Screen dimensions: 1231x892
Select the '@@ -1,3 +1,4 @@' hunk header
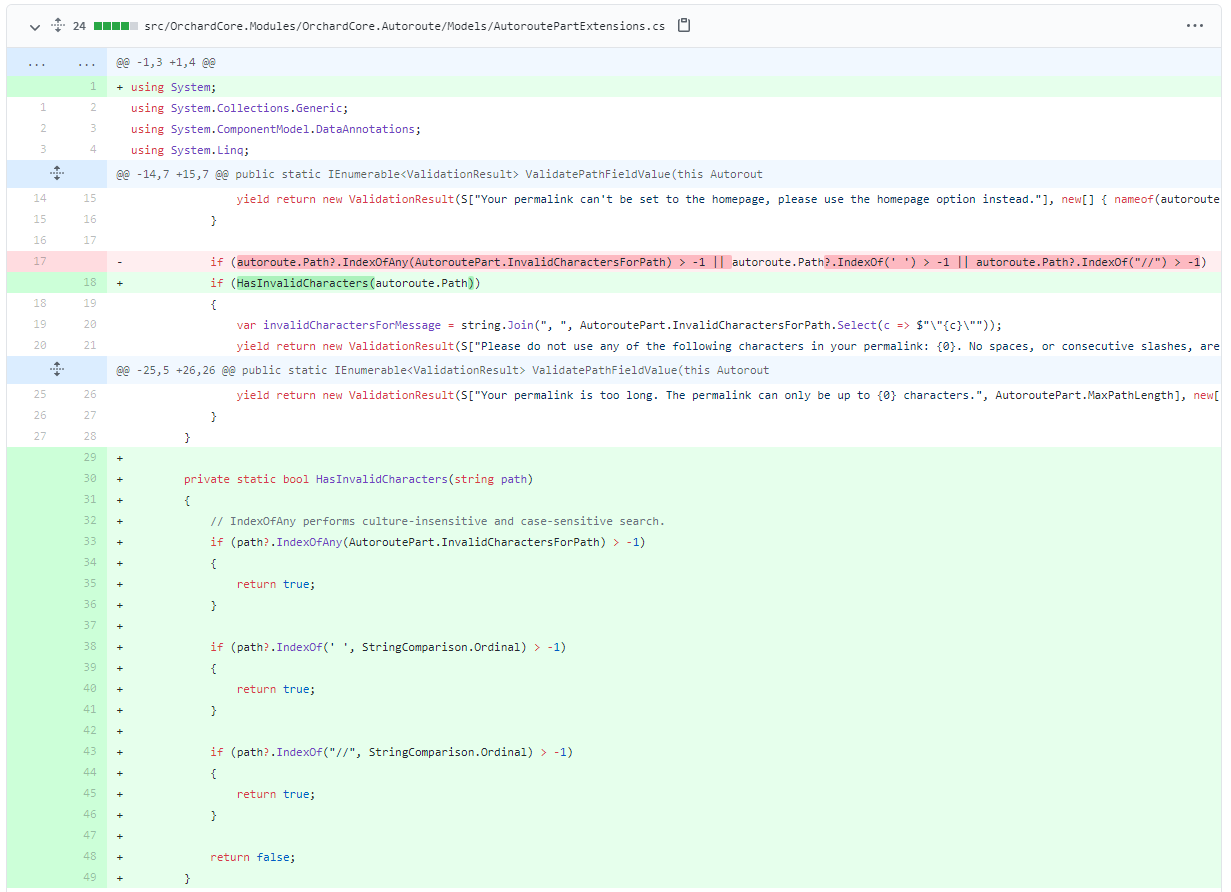[166, 62]
